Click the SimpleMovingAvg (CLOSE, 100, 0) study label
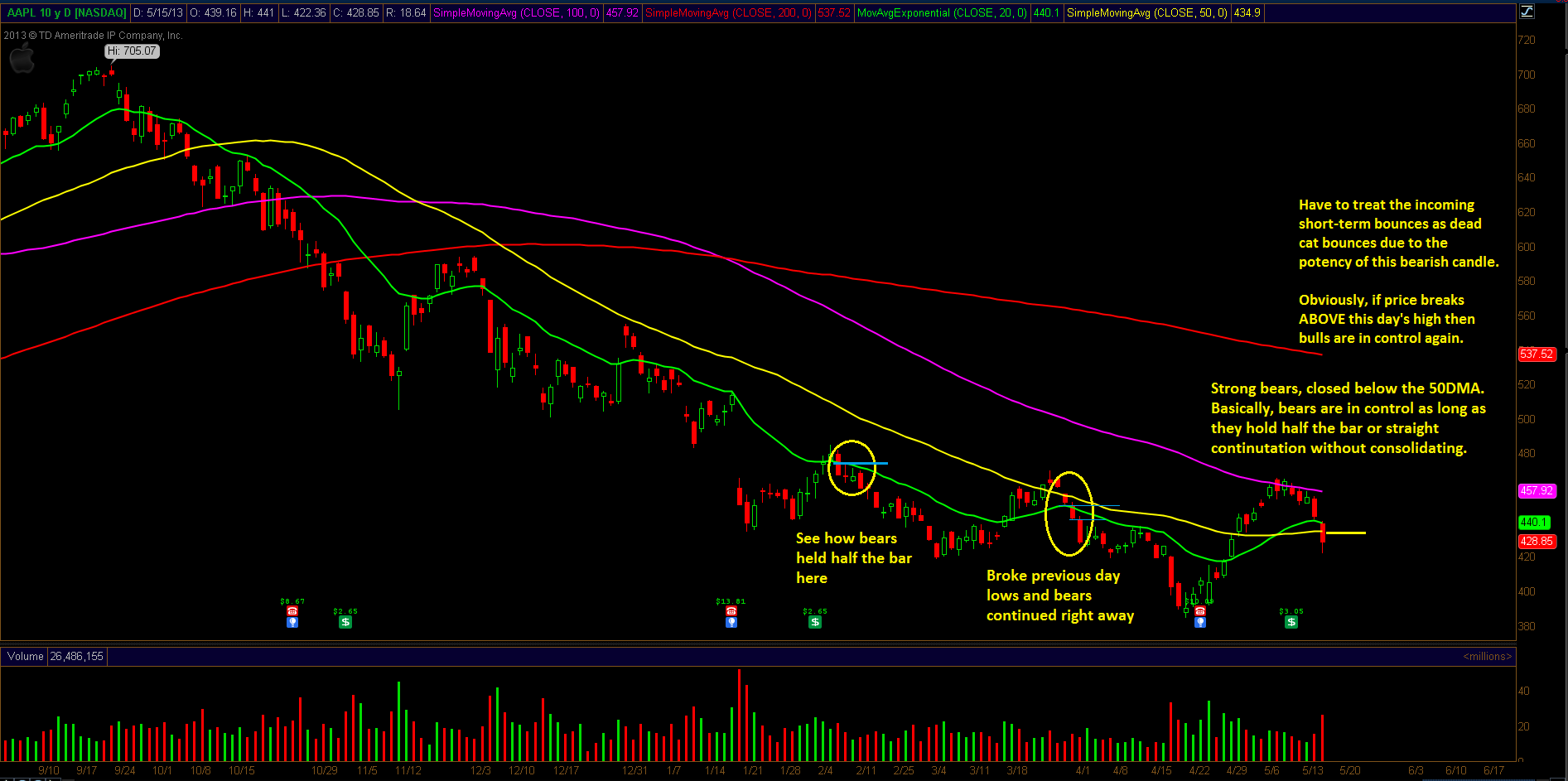The width and height of the screenshot is (1568, 781). pyautogui.click(x=517, y=12)
